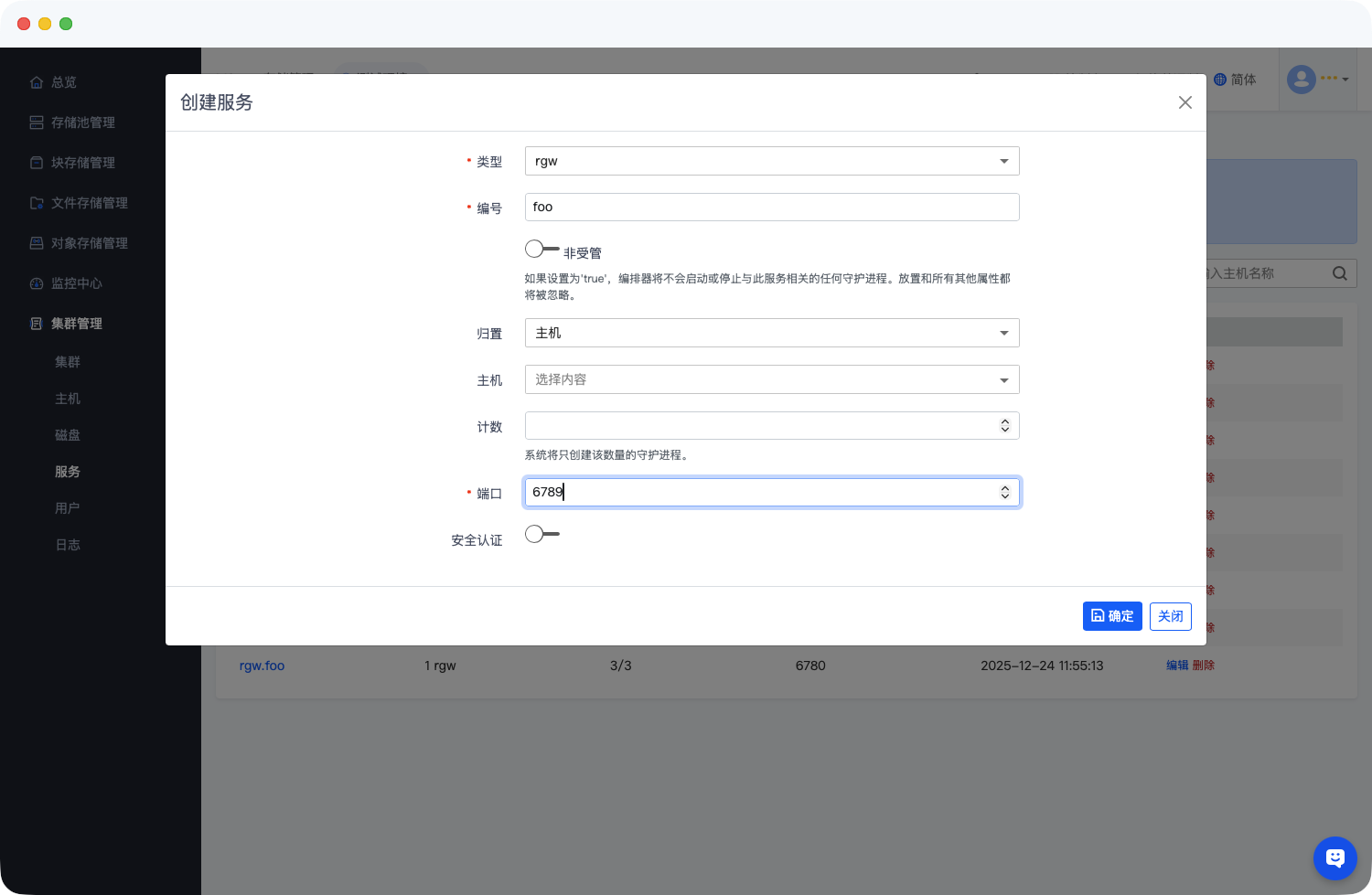The height and width of the screenshot is (895, 1372).
Task: Click the 确定 confirm button
Action: pos(1111,616)
